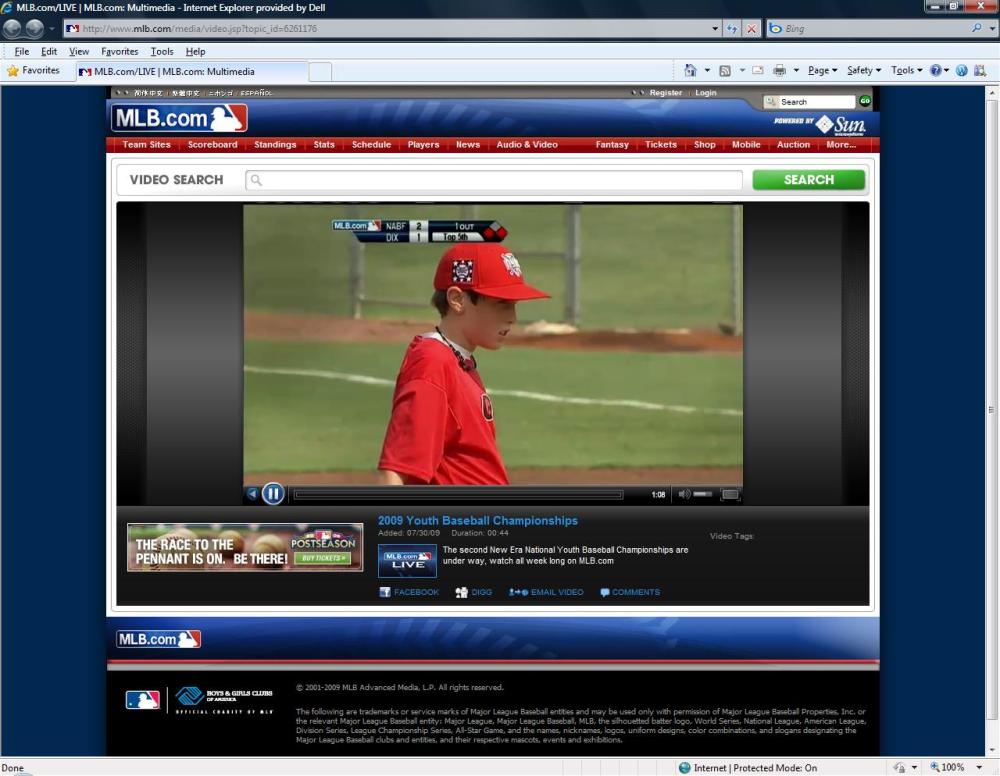Expand the Page dropdown menu
This screenshot has width=1000, height=776.
(822, 71)
